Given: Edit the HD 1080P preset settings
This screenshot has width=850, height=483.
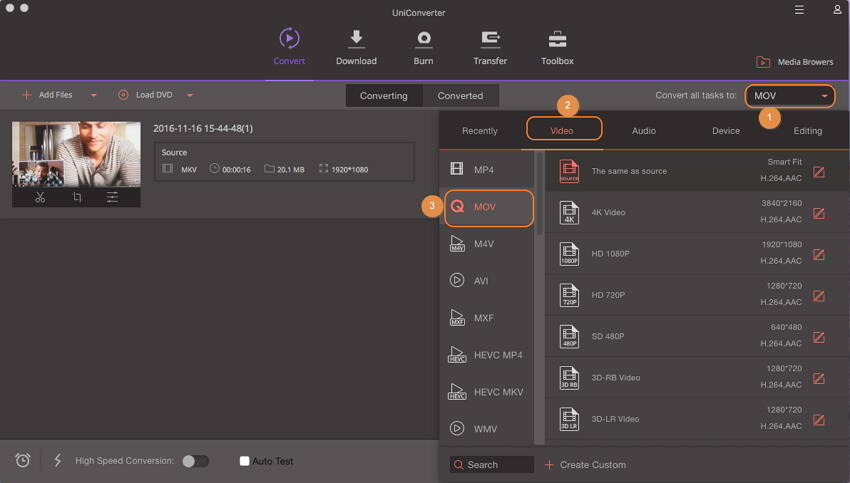Looking at the screenshot, I should (819, 255).
